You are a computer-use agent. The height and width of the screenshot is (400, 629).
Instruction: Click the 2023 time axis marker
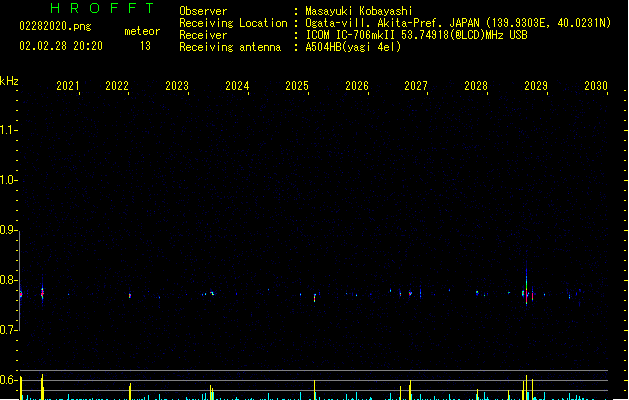pyautogui.click(x=177, y=86)
